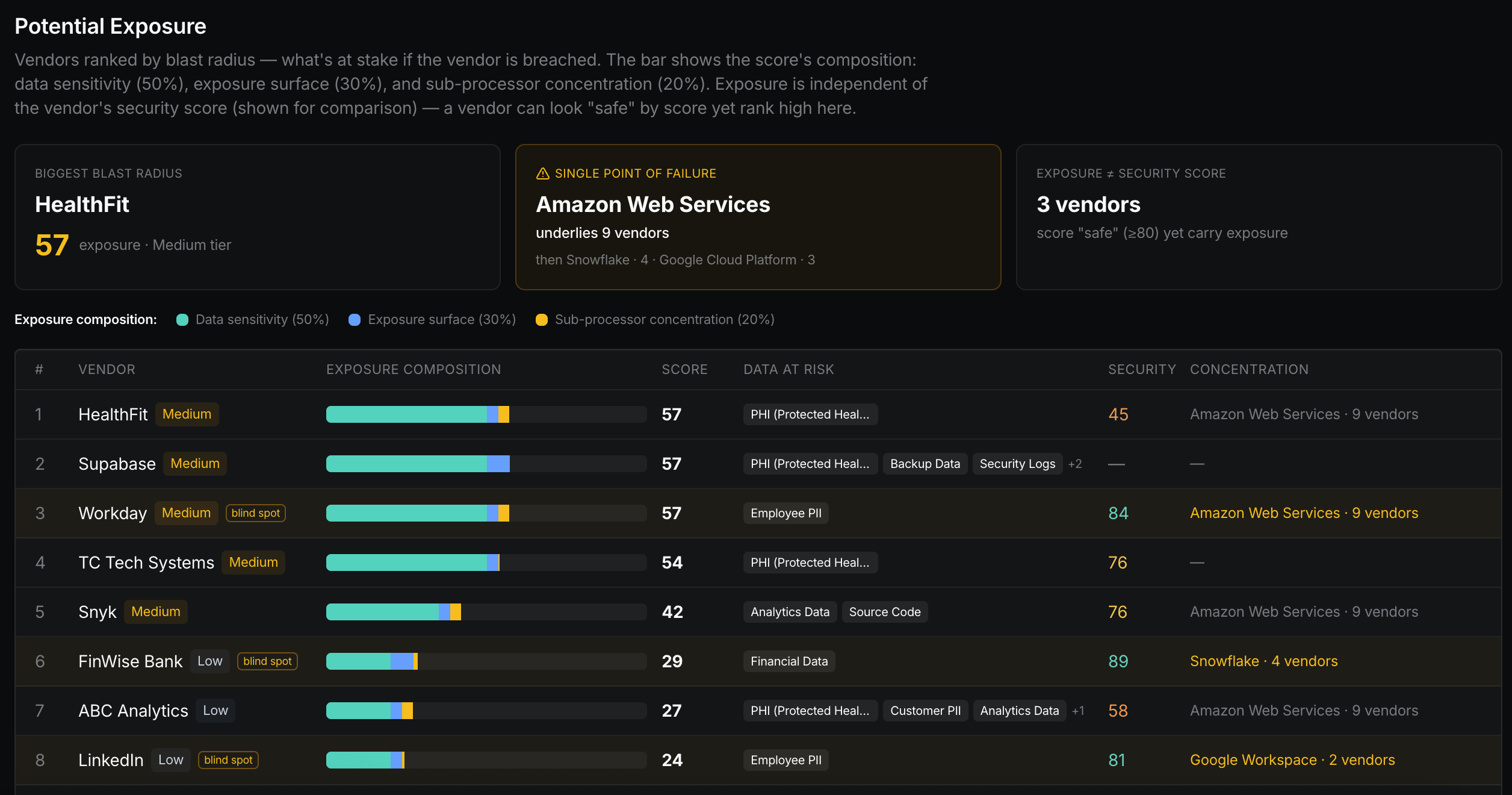
Task: Select the Snyk vendor name
Action: click(97, 612)
